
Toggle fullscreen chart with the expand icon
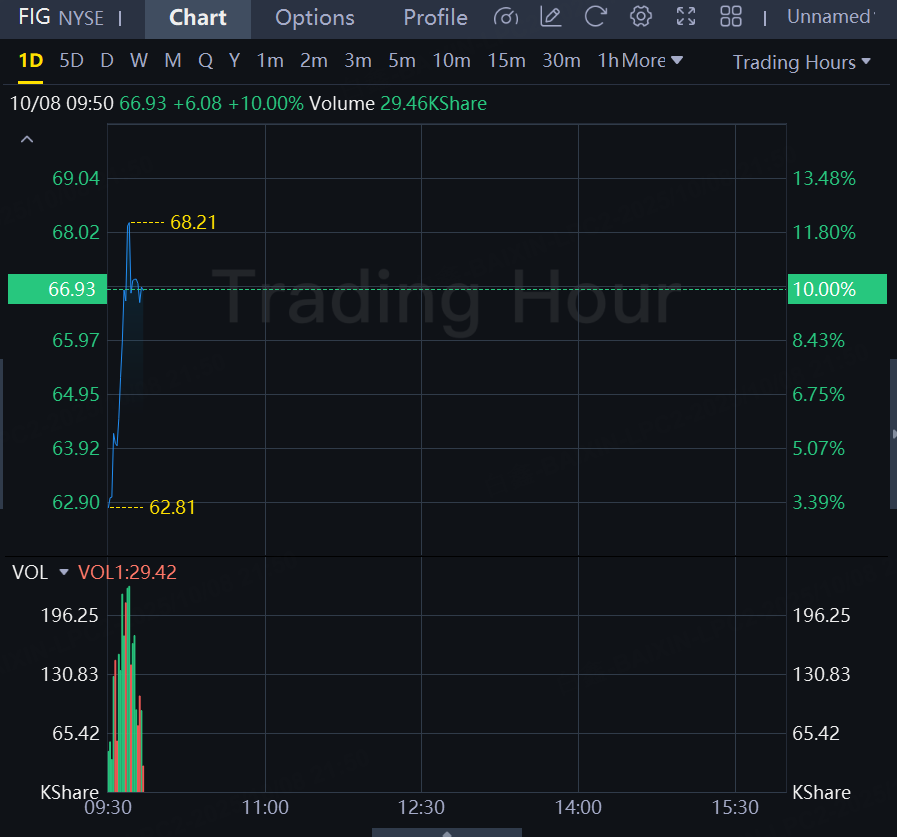point(686,17)
